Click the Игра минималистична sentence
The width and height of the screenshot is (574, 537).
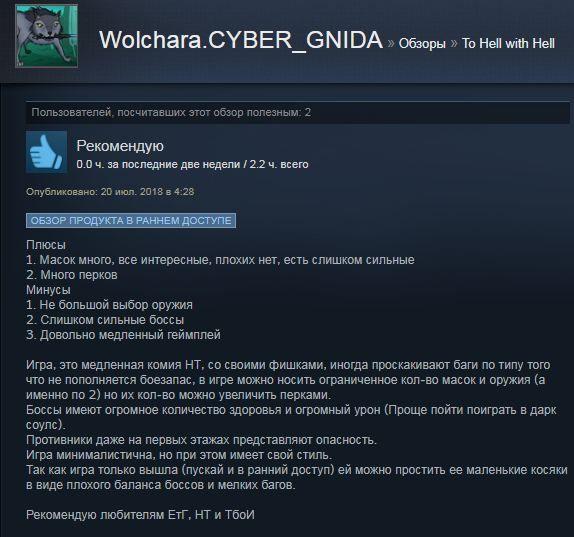click(179, 455)
